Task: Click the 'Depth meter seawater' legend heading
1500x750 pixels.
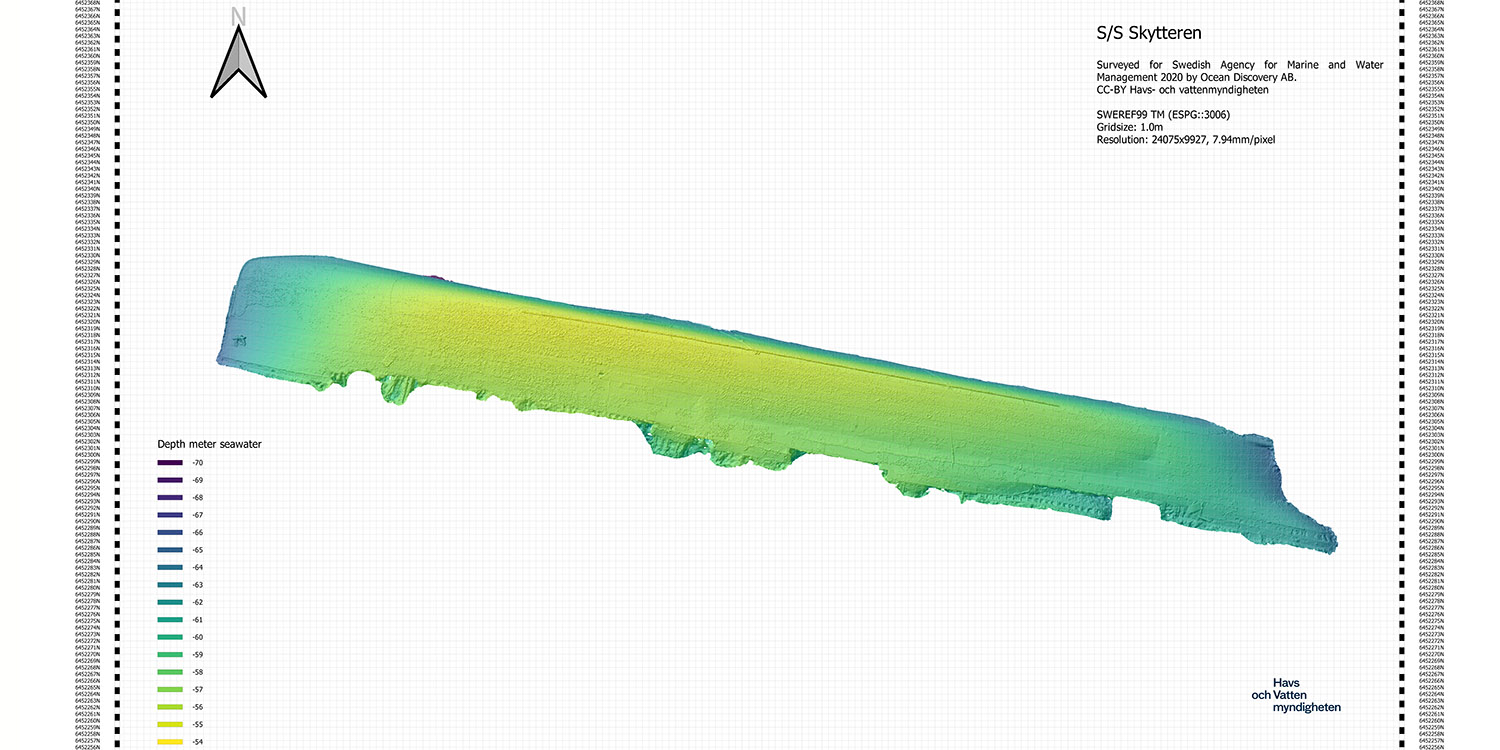Action: coord(210,443)
